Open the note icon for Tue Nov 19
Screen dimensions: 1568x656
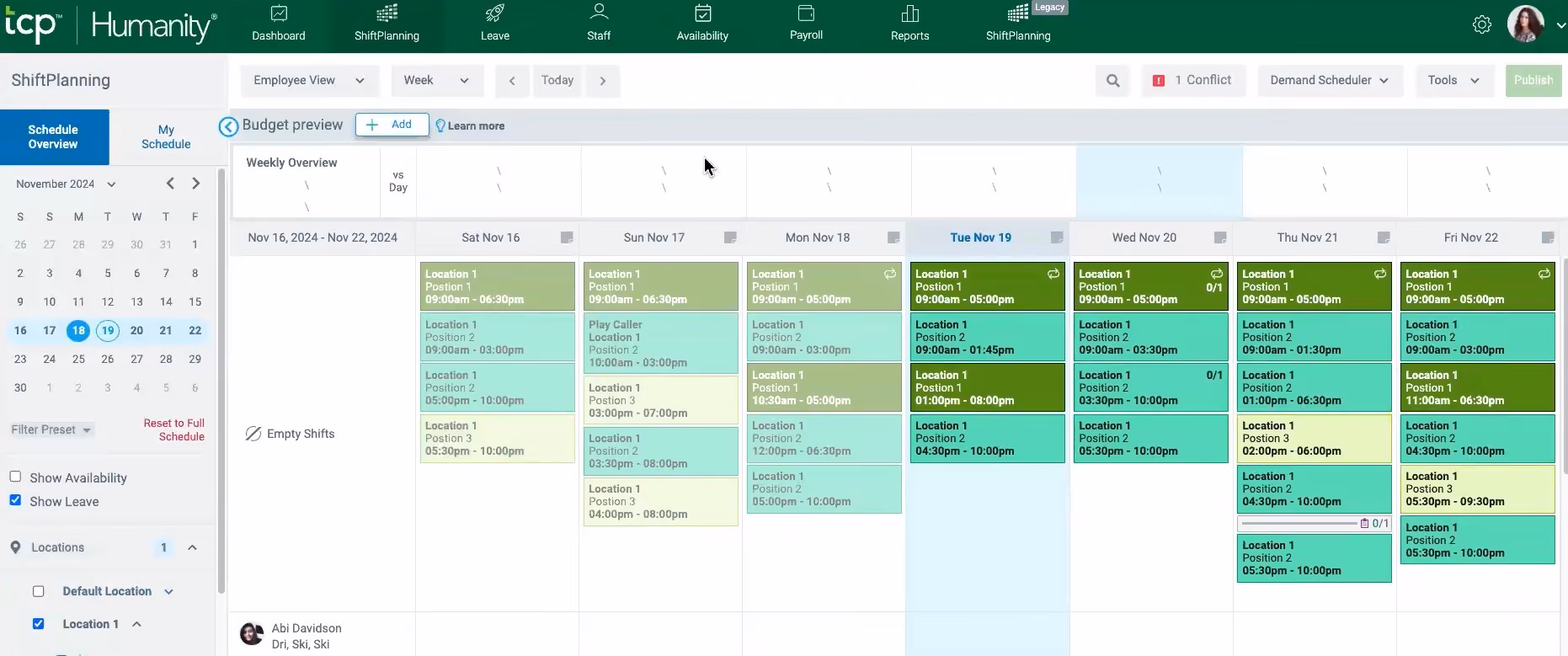coord(1057,237)
